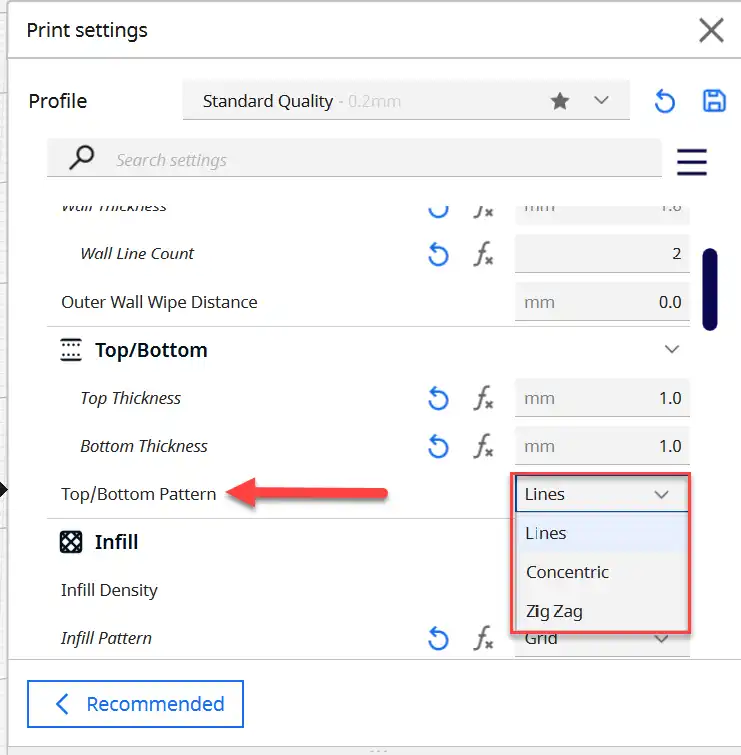
Task: Click the magnifier search icon
Action: pyautogui.click(x=81, y=157)
